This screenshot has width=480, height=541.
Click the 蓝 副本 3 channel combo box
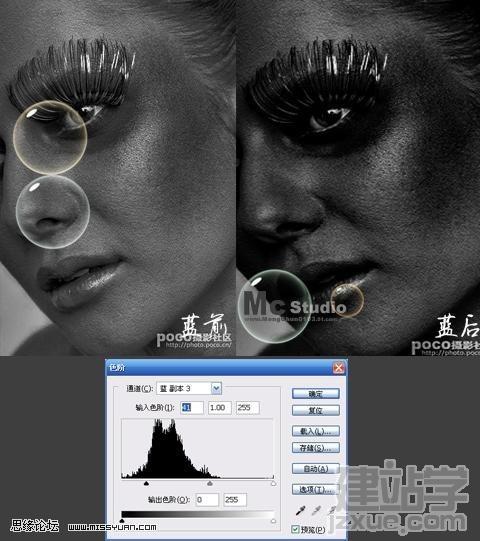[x=189, y=388]
